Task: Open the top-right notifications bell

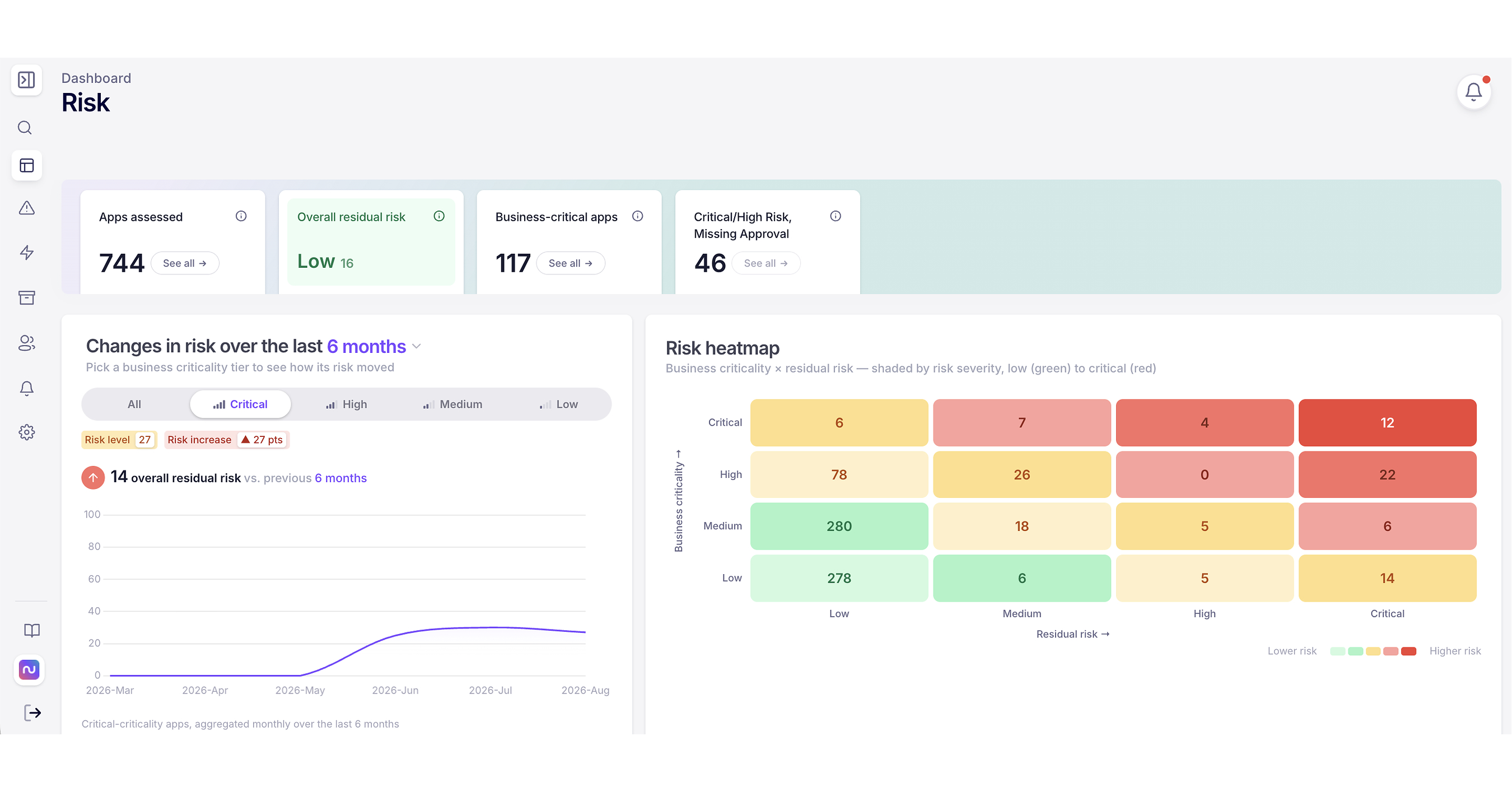Action: point(1473,92)
